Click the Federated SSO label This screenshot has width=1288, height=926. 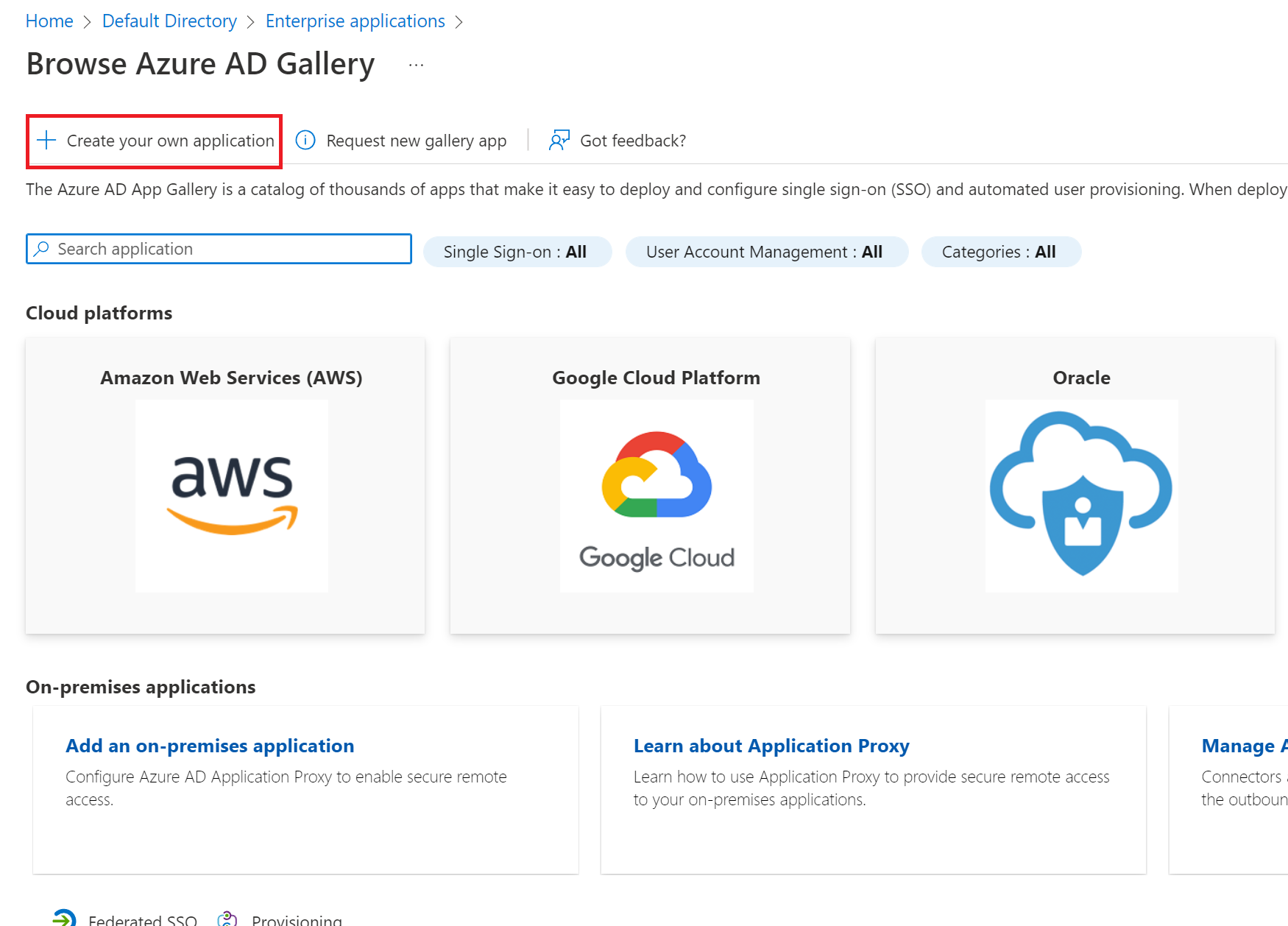pyautogui.click(x=143, y=919)
